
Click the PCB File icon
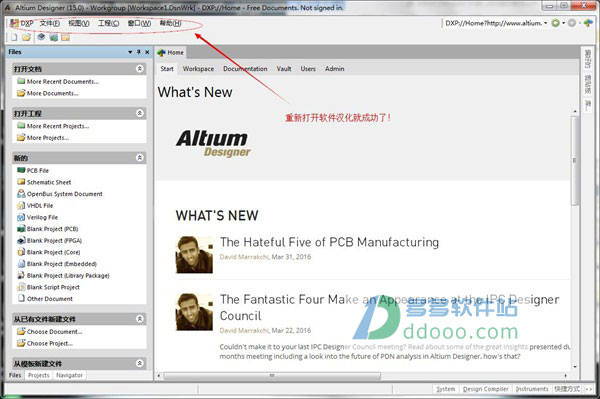(x=21, y=170)
